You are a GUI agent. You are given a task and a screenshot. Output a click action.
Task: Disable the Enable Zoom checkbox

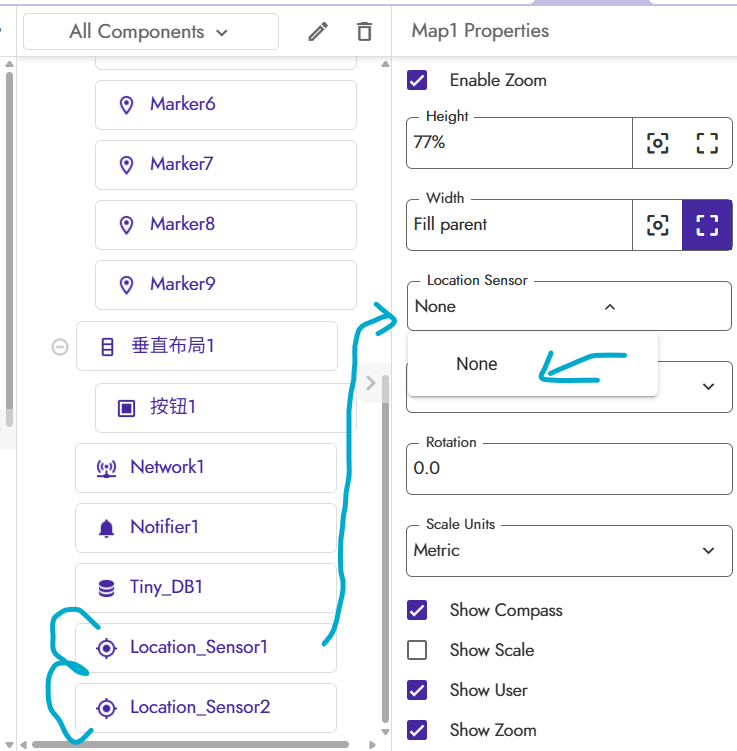(x=417, y=80)
